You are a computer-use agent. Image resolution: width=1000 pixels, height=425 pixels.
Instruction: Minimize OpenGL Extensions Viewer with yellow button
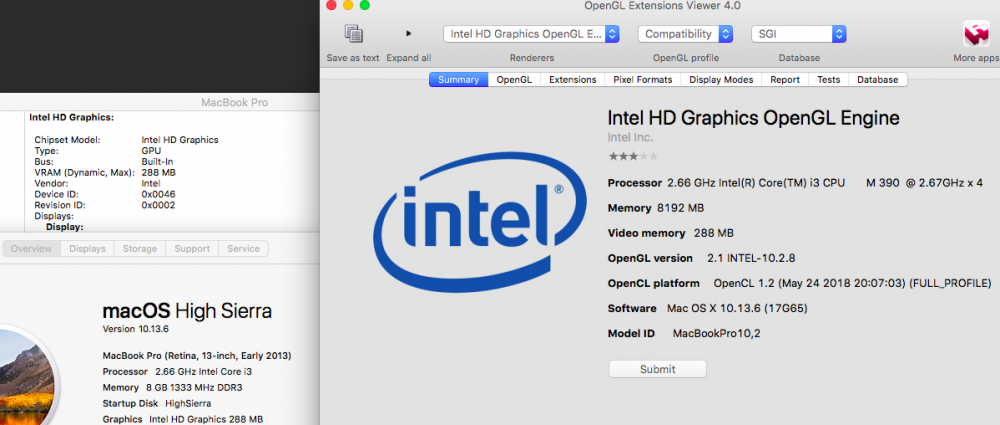(x=348, y=5)
